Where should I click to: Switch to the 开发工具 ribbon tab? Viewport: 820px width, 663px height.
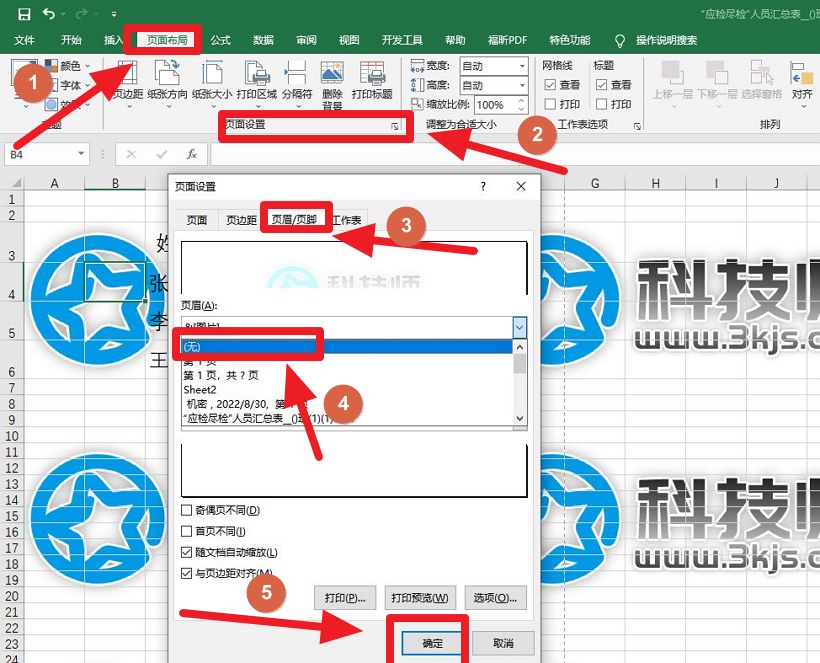(x=402, y=40)
